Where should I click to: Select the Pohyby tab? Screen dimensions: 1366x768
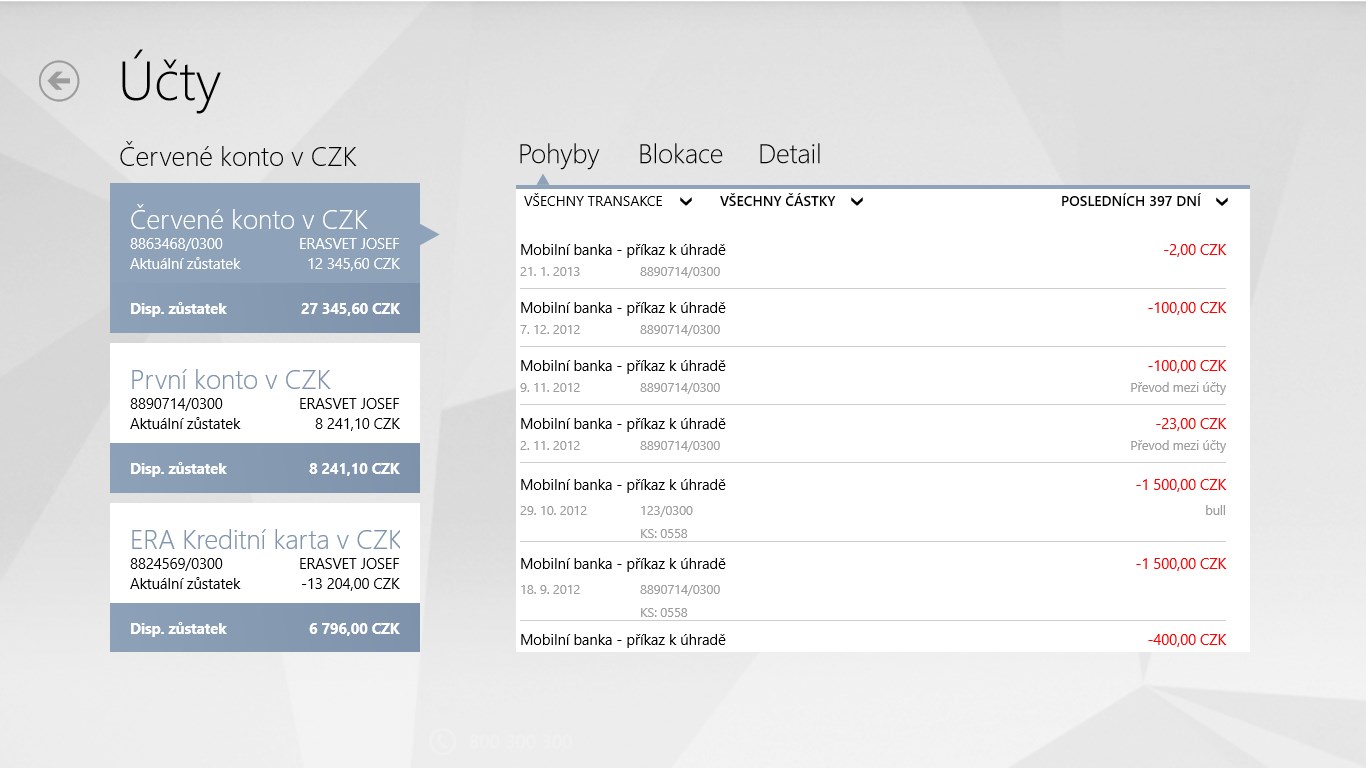(x=558, y=154)
